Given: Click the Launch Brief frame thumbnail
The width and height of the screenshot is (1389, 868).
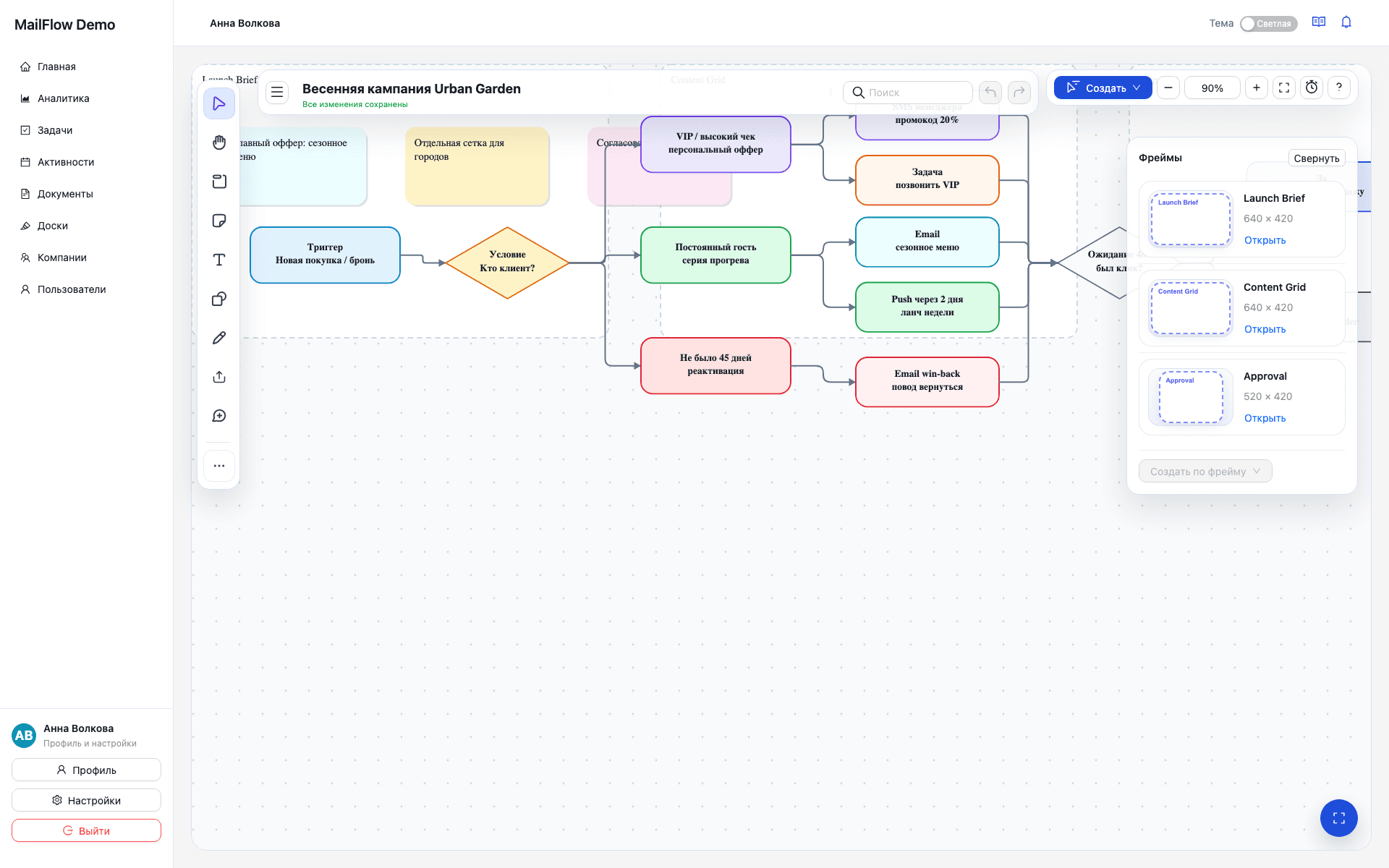Looking at the screenshot, I should 1191,219.
